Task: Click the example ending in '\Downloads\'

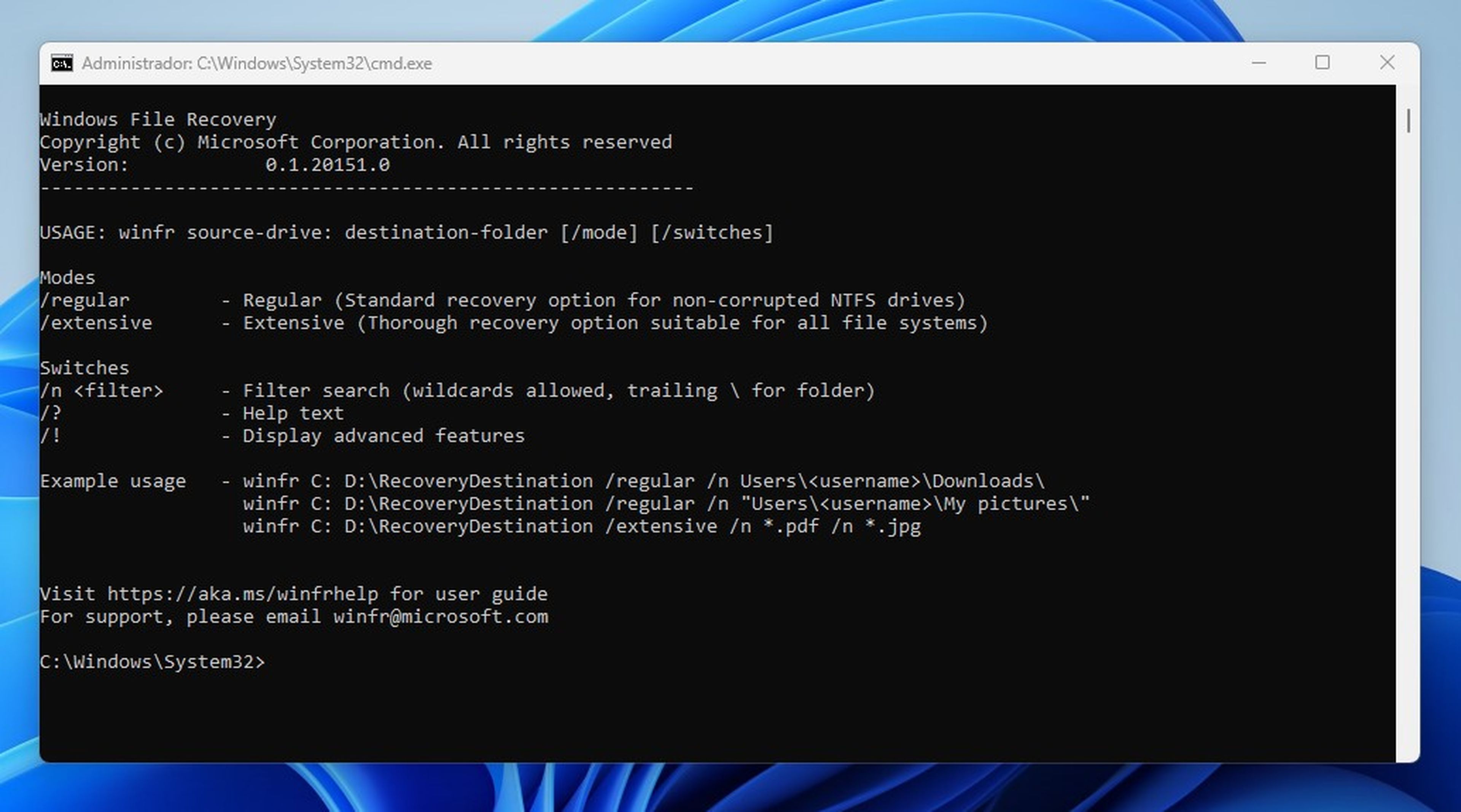Action: [x=644, y=481]
